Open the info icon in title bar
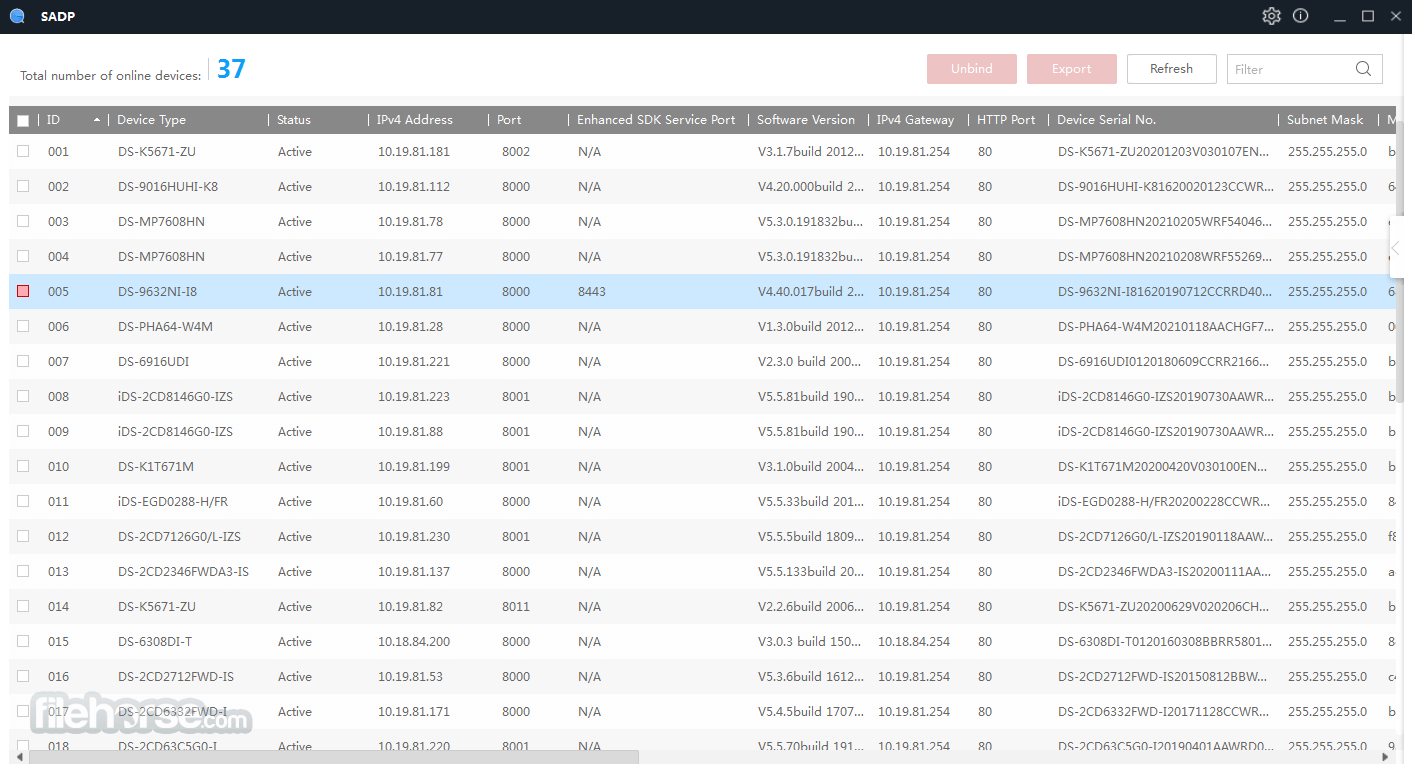The image size is (1412, 764). (x=1300, y=16)
